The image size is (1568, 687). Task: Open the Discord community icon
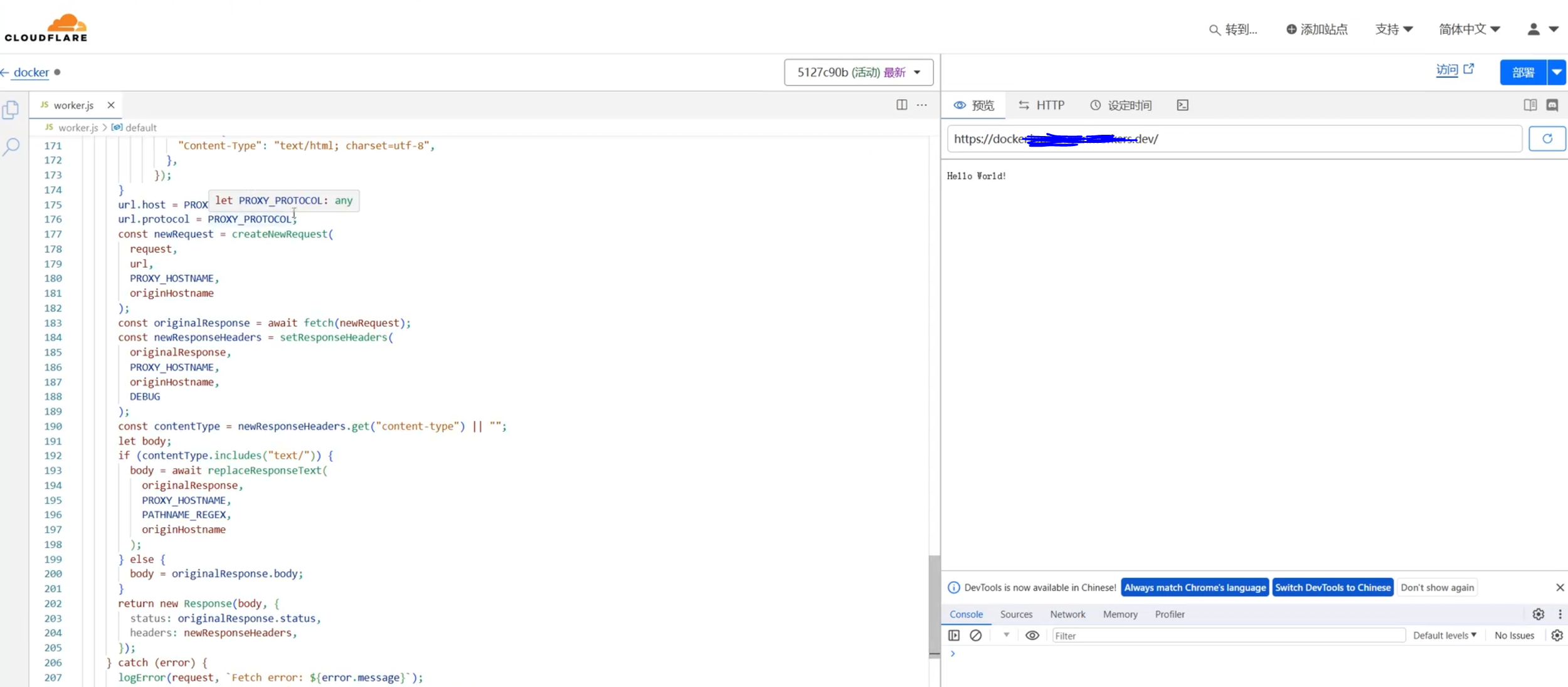pyautogui.click(x=1552, y=105)
